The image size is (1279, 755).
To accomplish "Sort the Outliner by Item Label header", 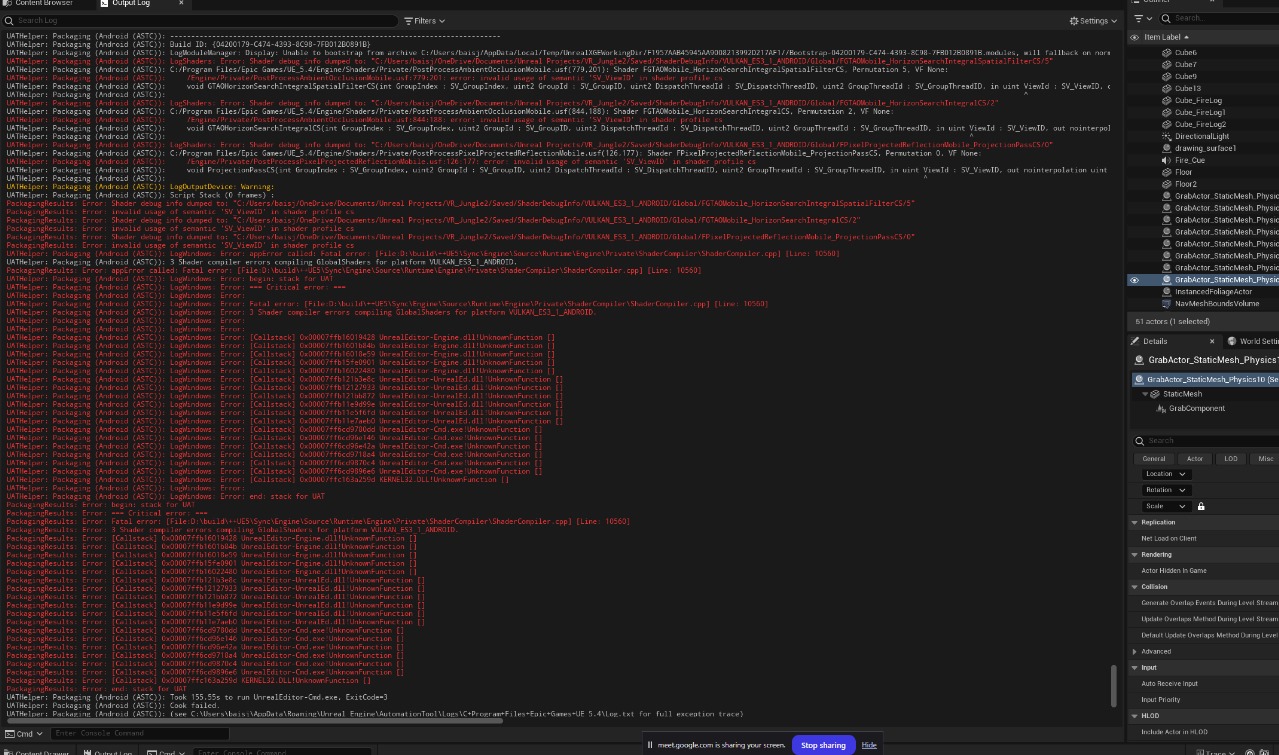I will coord(1166,37).
